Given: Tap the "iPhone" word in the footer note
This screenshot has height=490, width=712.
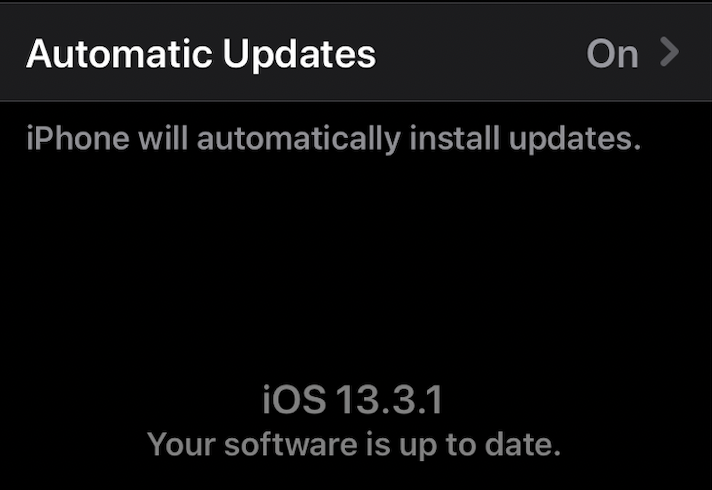Looking at the screenshot, I should point(78,138).
